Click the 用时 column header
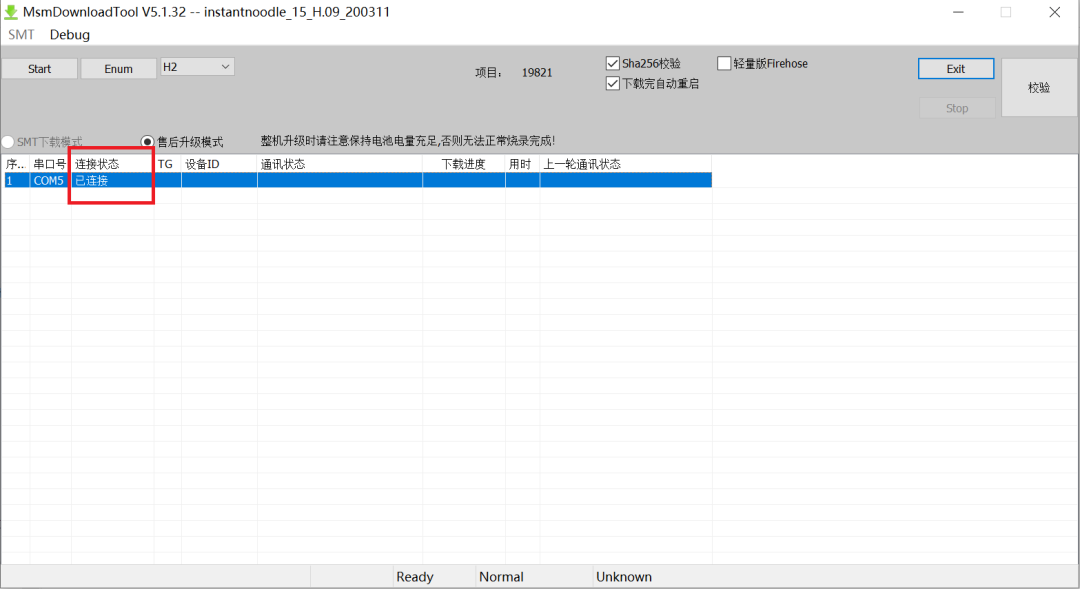This screenshot has width=1080, height=589. coord(522,164)
